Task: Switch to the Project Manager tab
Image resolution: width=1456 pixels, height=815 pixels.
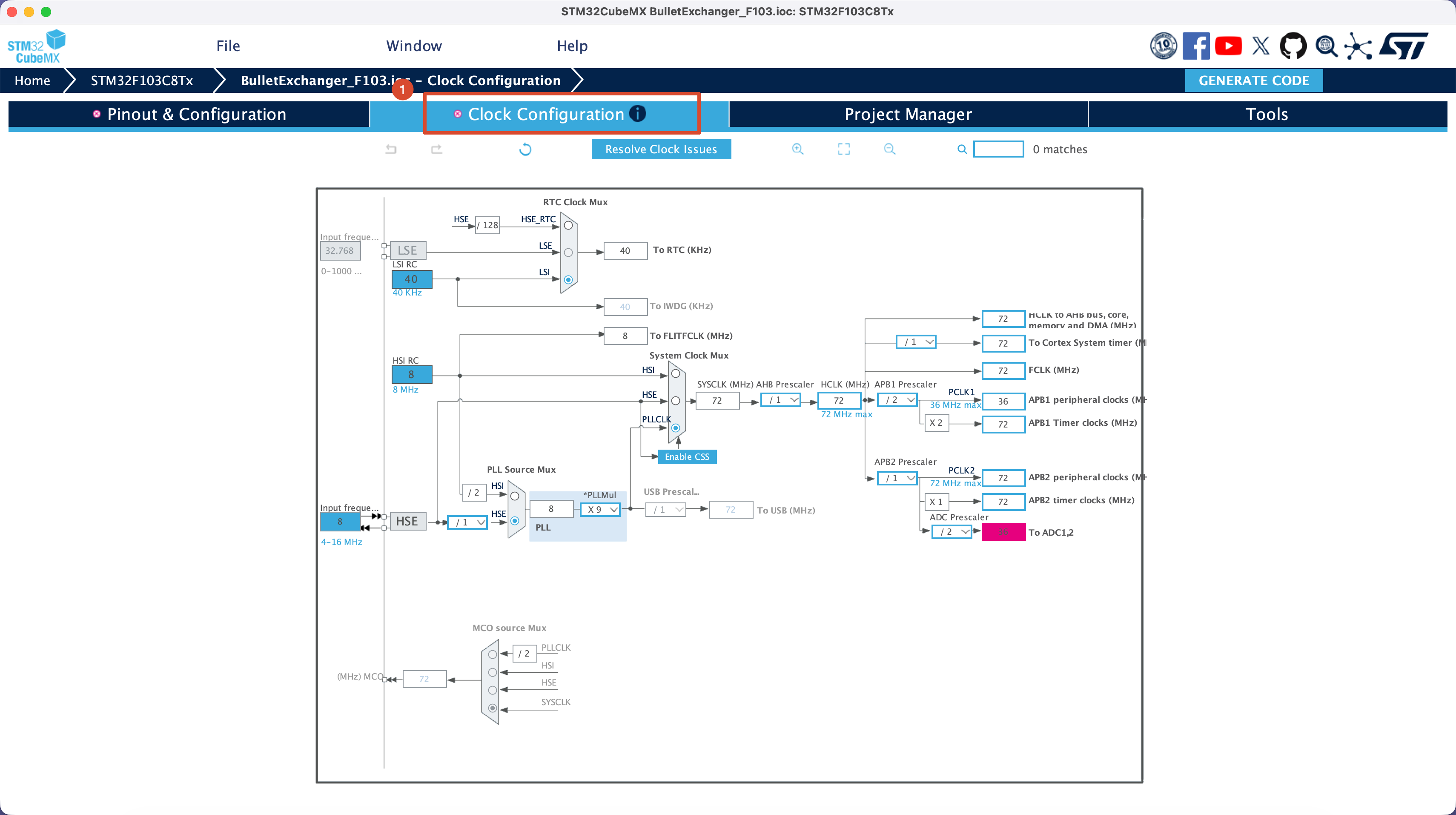Action: pyautogui.click(x=909, y=114)
